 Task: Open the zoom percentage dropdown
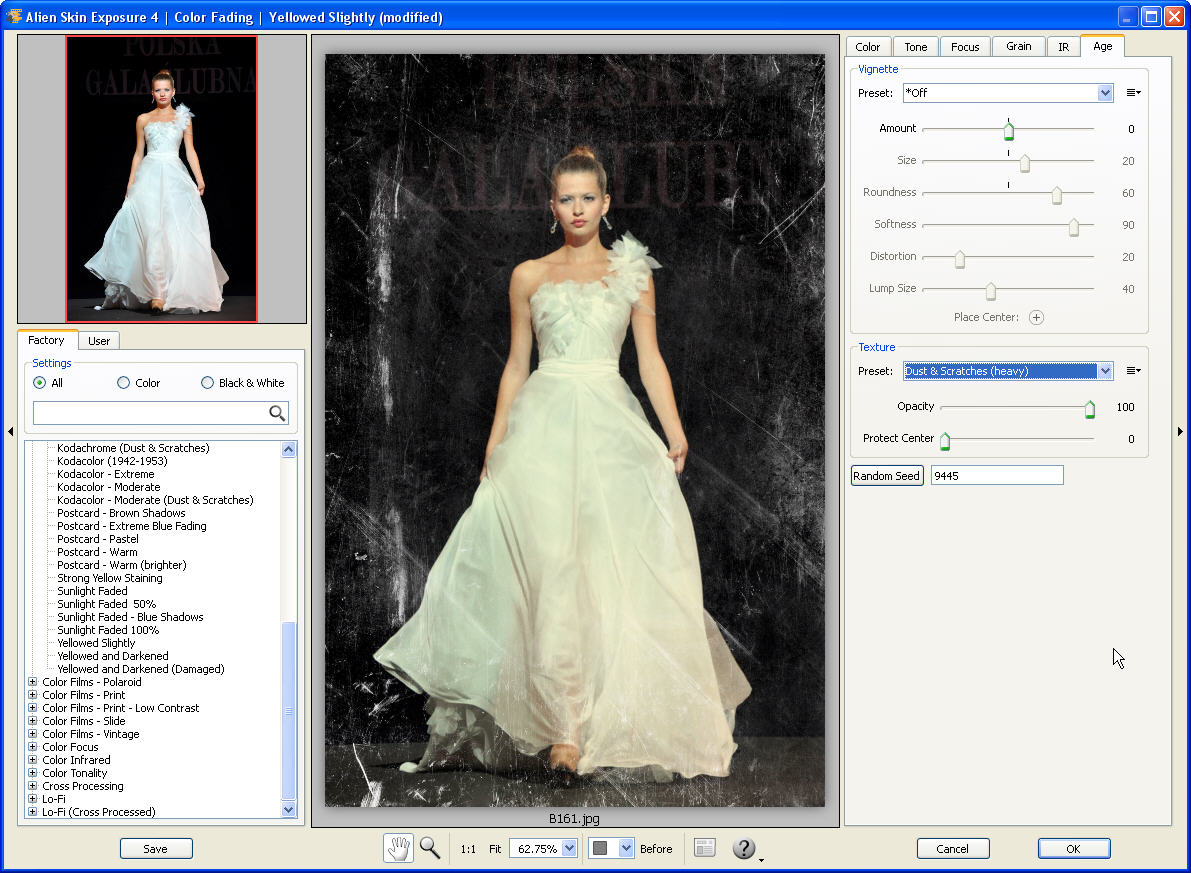tap(569, 848)
